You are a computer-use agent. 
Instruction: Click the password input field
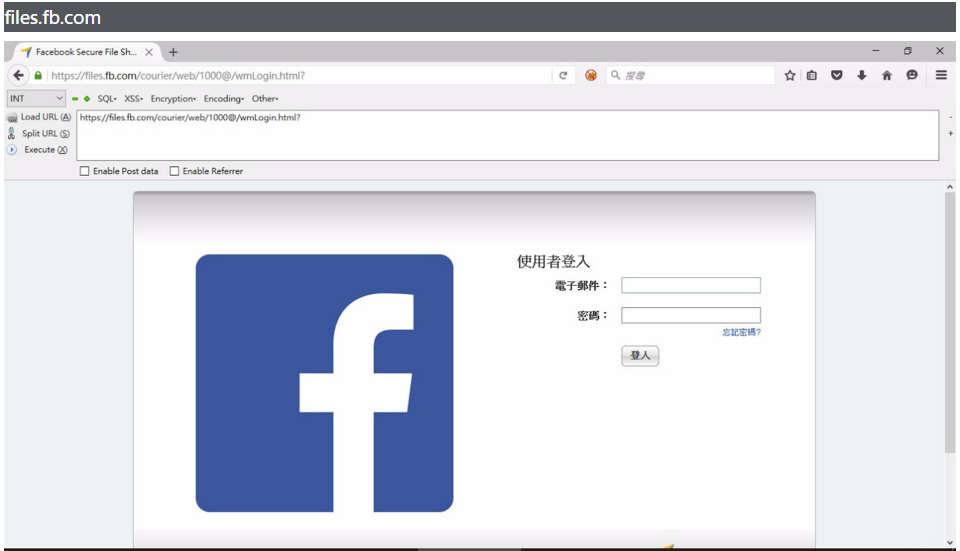click(x=691, y=315)
